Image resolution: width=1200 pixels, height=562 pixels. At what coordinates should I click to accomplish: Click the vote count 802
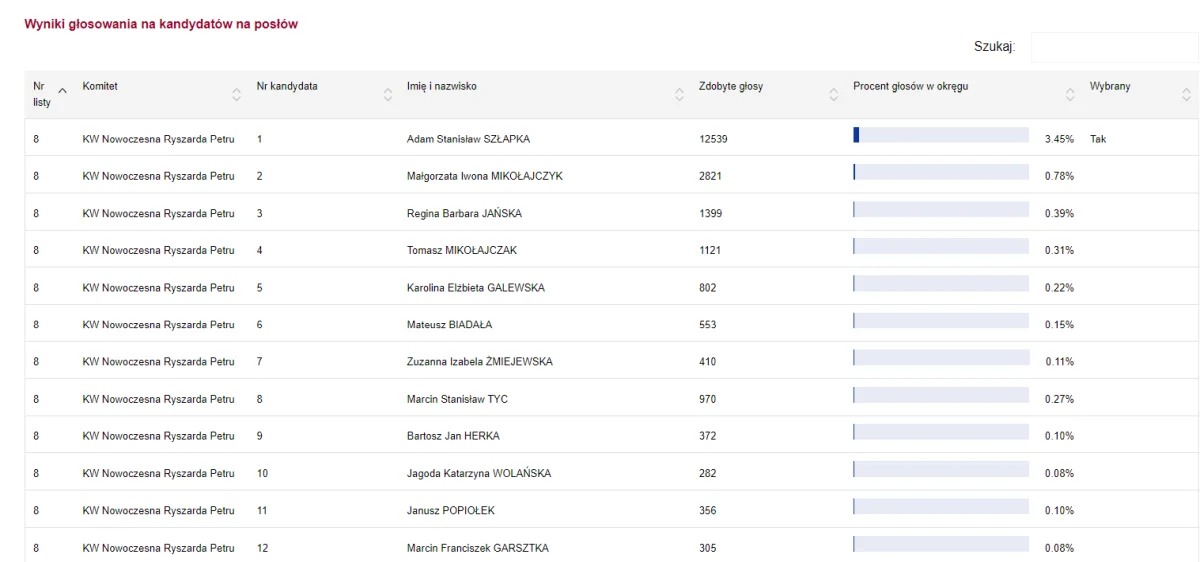708,288
